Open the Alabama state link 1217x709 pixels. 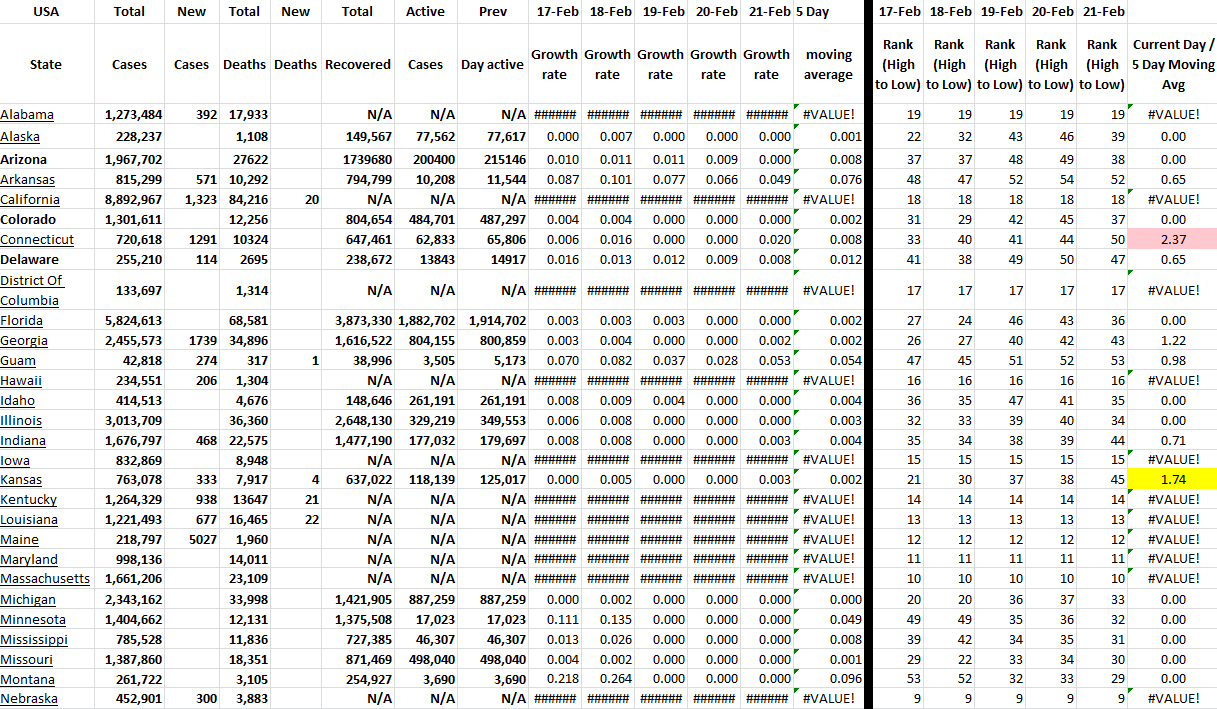coord(27,115)
